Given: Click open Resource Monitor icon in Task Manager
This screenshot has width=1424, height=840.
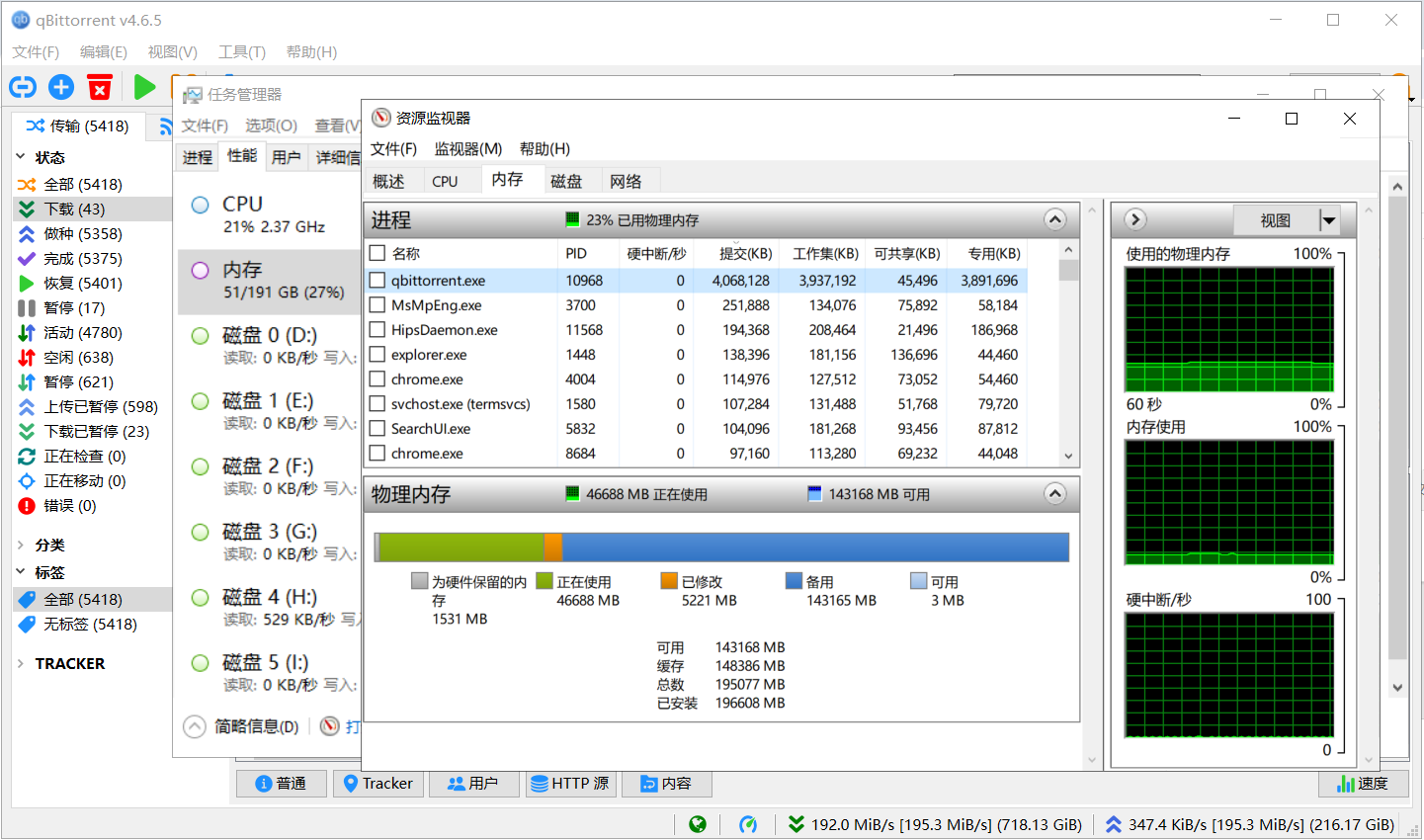Looking at the screenshot, I should (330, 726).
